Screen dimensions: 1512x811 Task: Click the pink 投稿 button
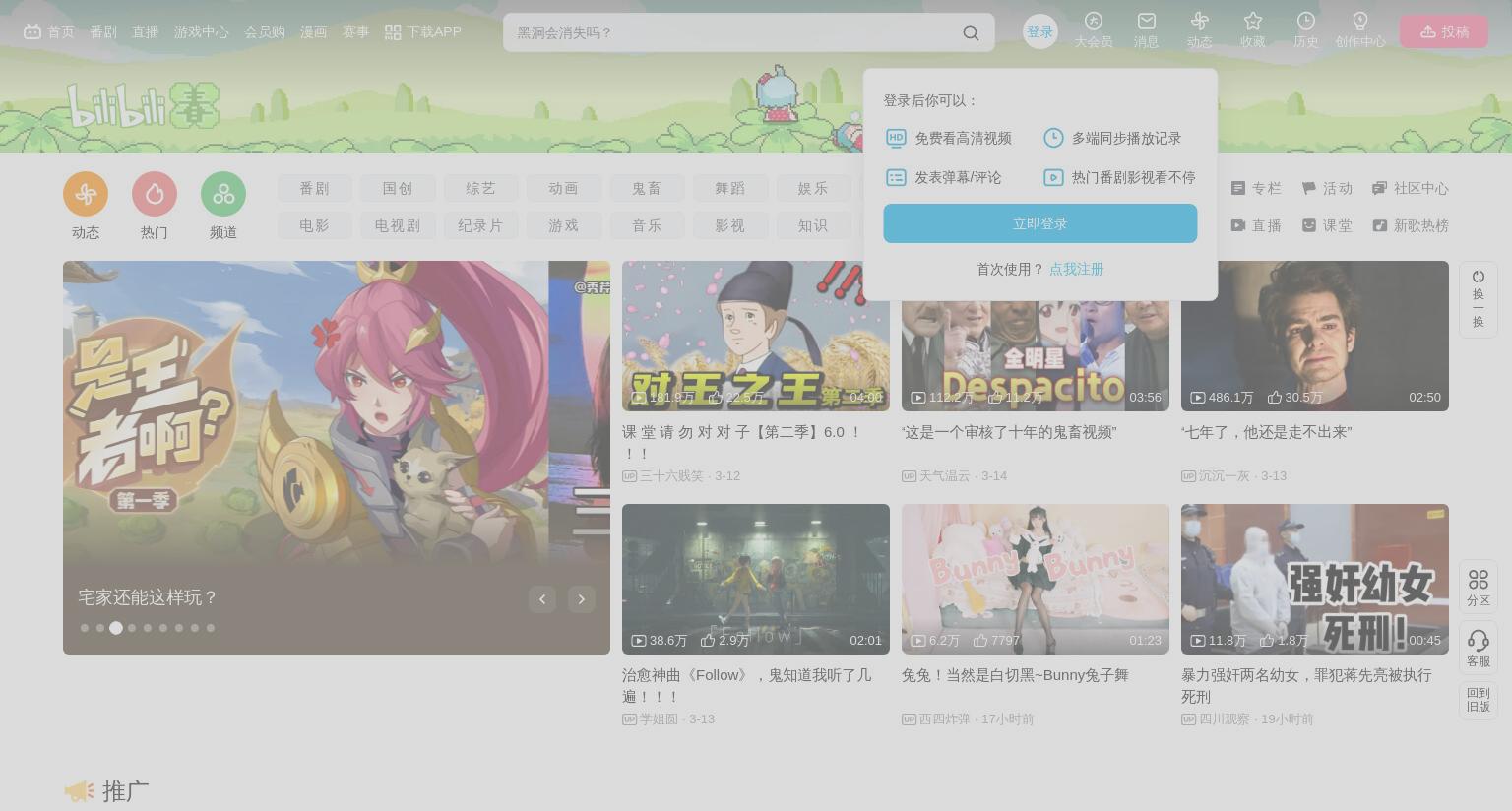(1444, 31)
